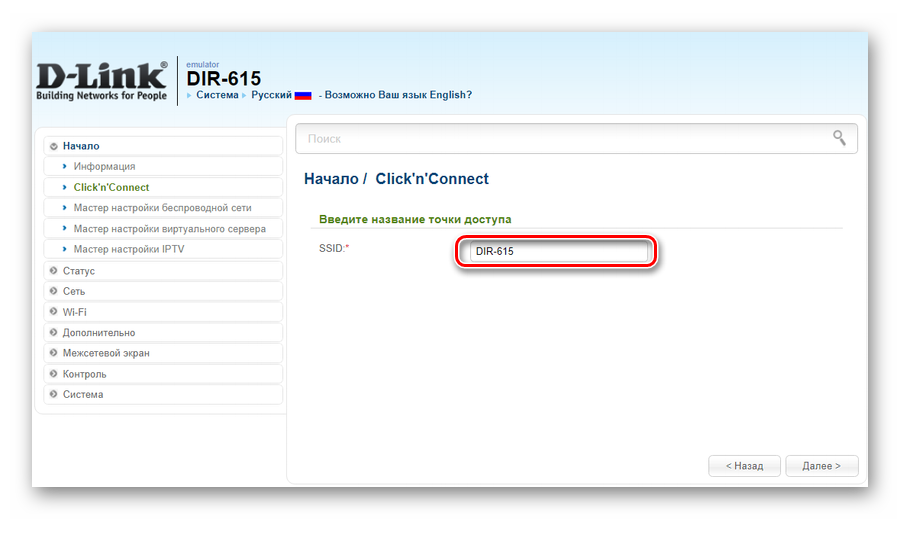Click the SSID input field
900x542 pixels.
click(x=558, y=251)
